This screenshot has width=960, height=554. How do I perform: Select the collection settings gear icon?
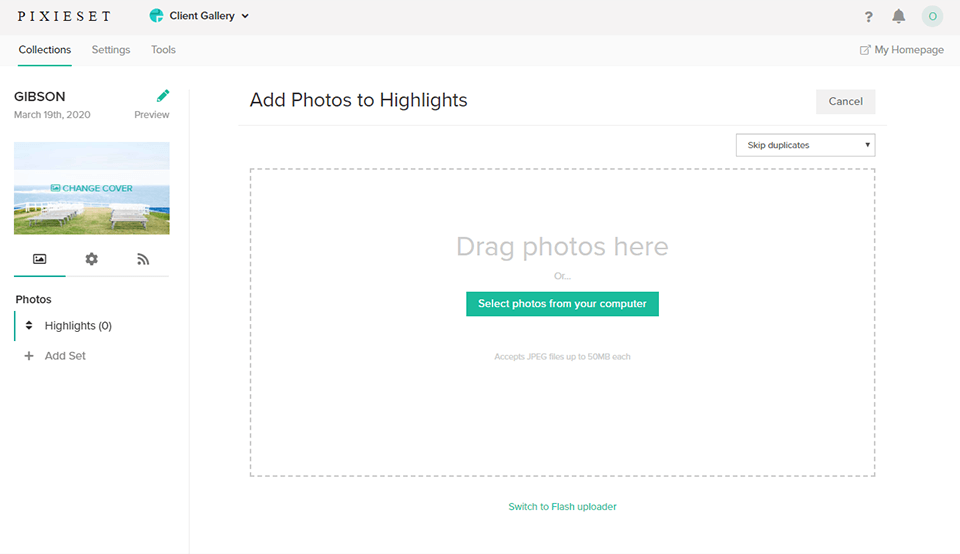coord(91,259)
